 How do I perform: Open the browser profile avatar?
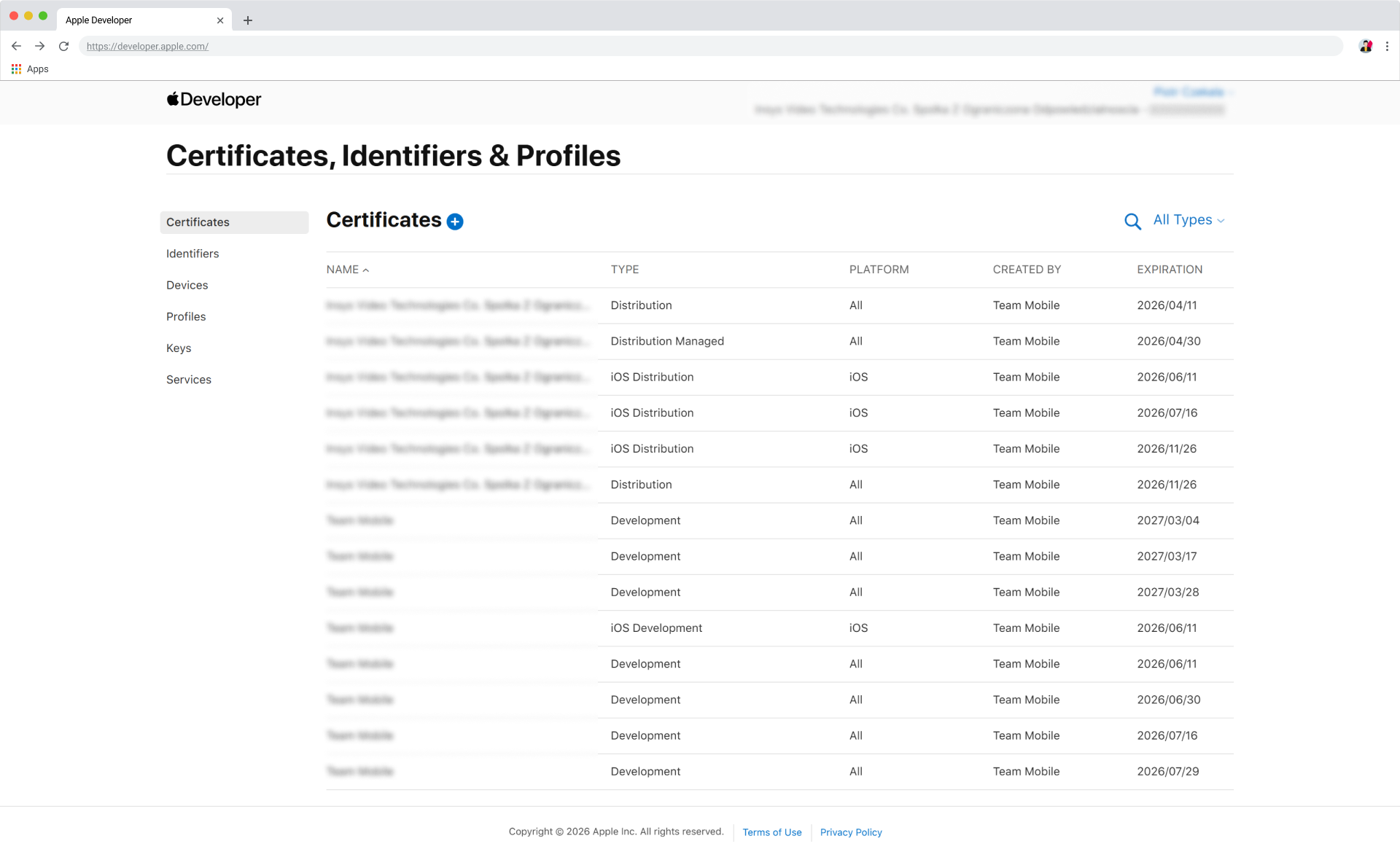pyautogui.click(x=1366, y=46)
